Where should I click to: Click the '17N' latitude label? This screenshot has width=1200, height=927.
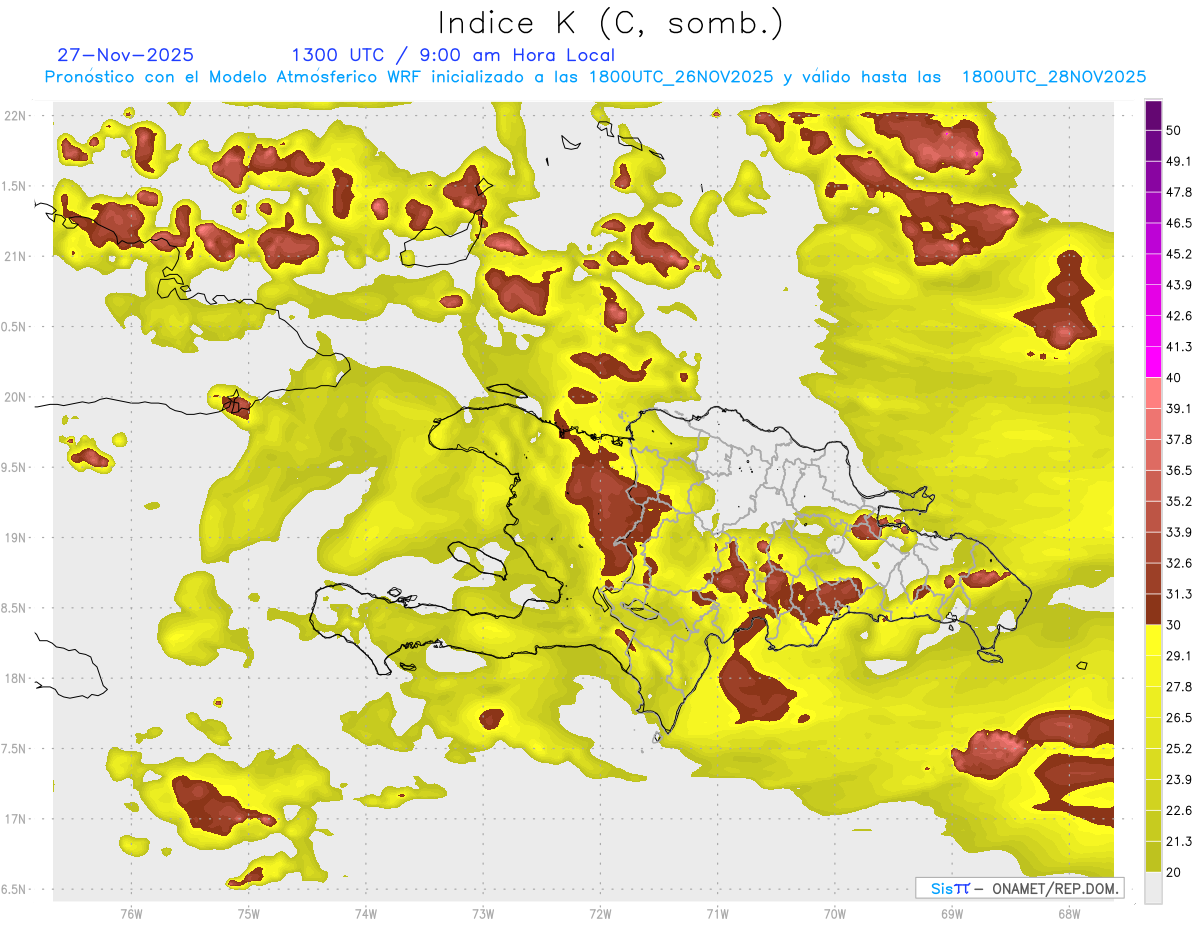point(16,819)
